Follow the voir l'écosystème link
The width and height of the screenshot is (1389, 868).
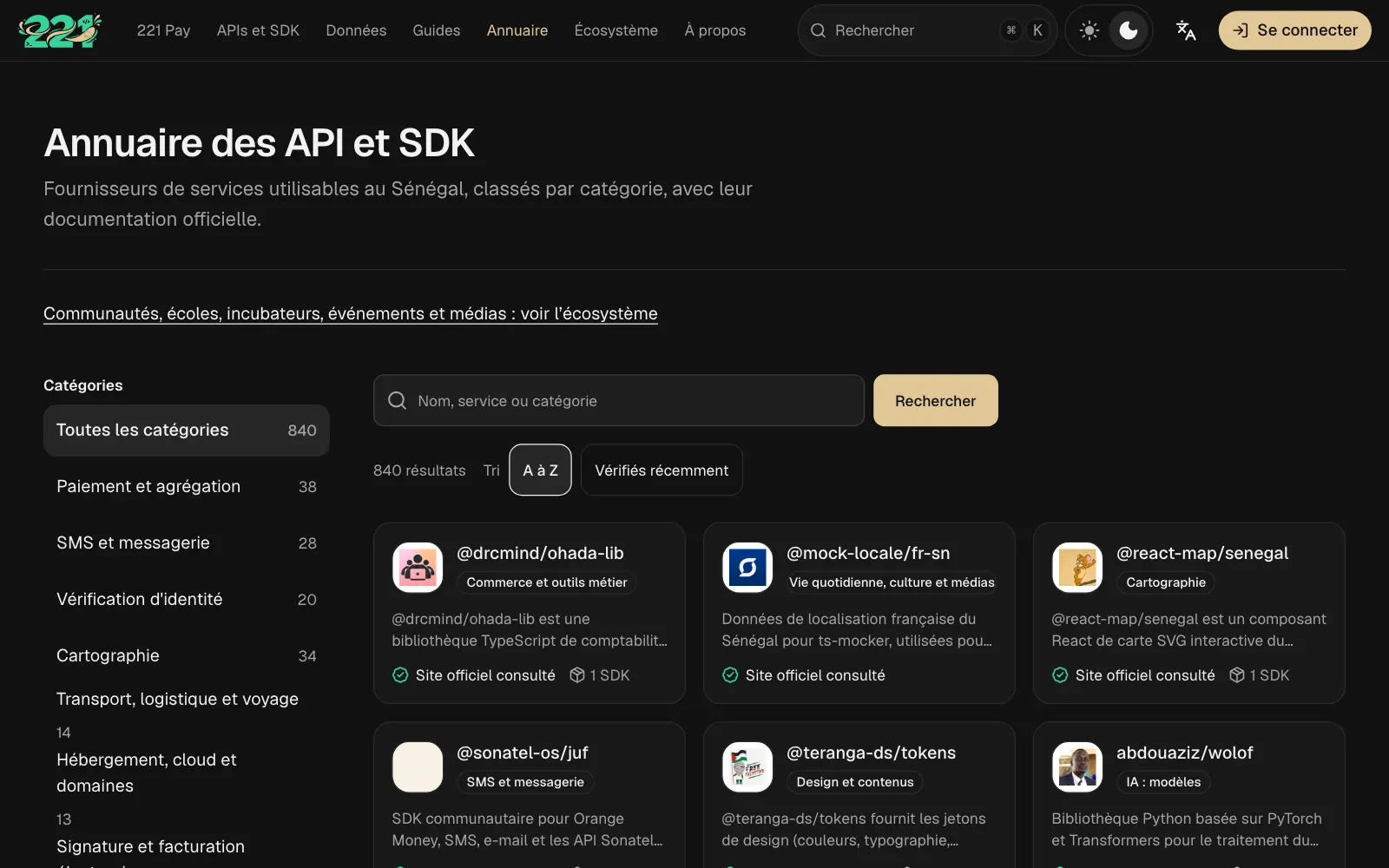(351, 313)
